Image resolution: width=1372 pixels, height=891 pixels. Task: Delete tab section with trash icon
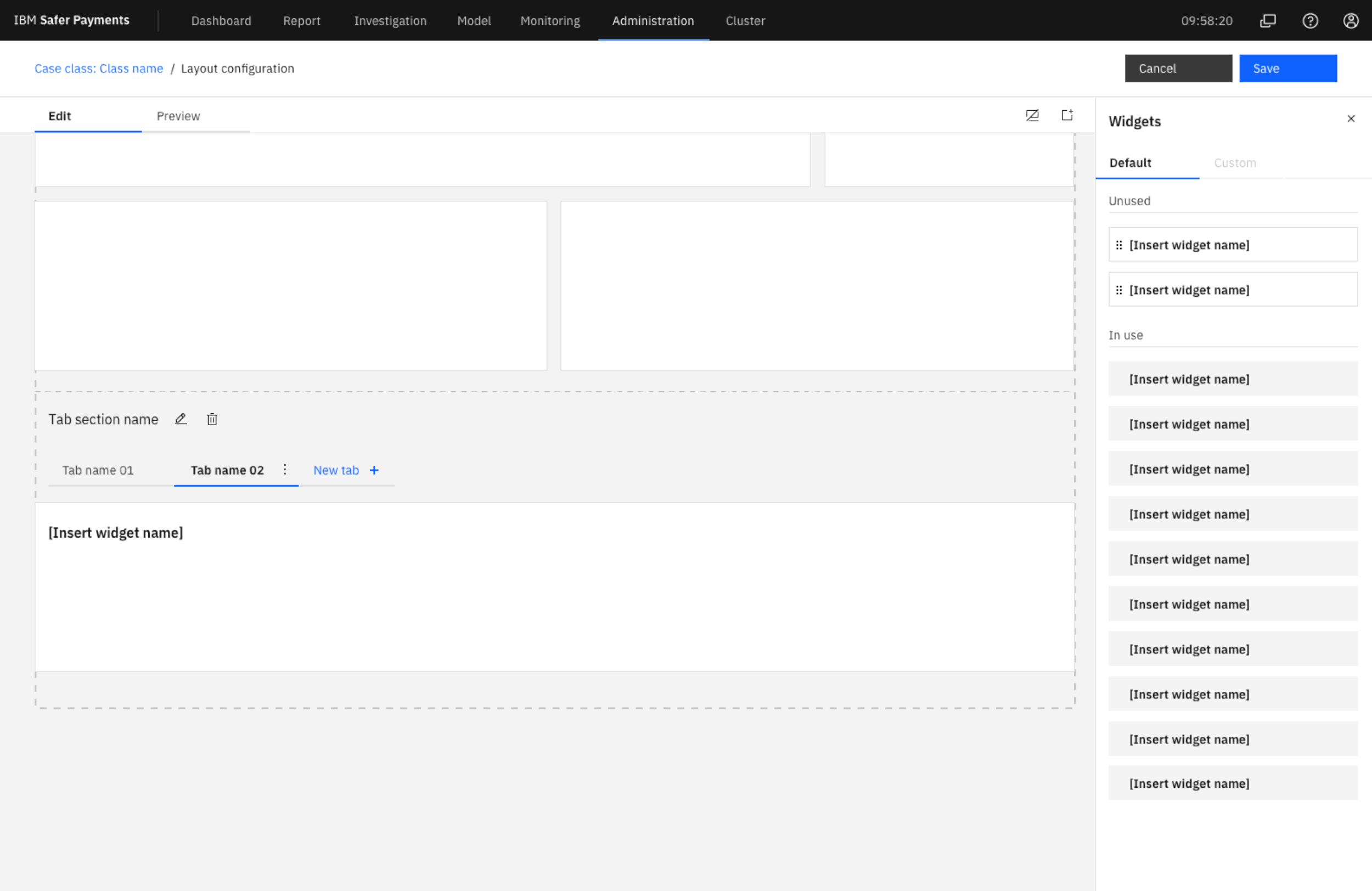click(x=212, y=419)
